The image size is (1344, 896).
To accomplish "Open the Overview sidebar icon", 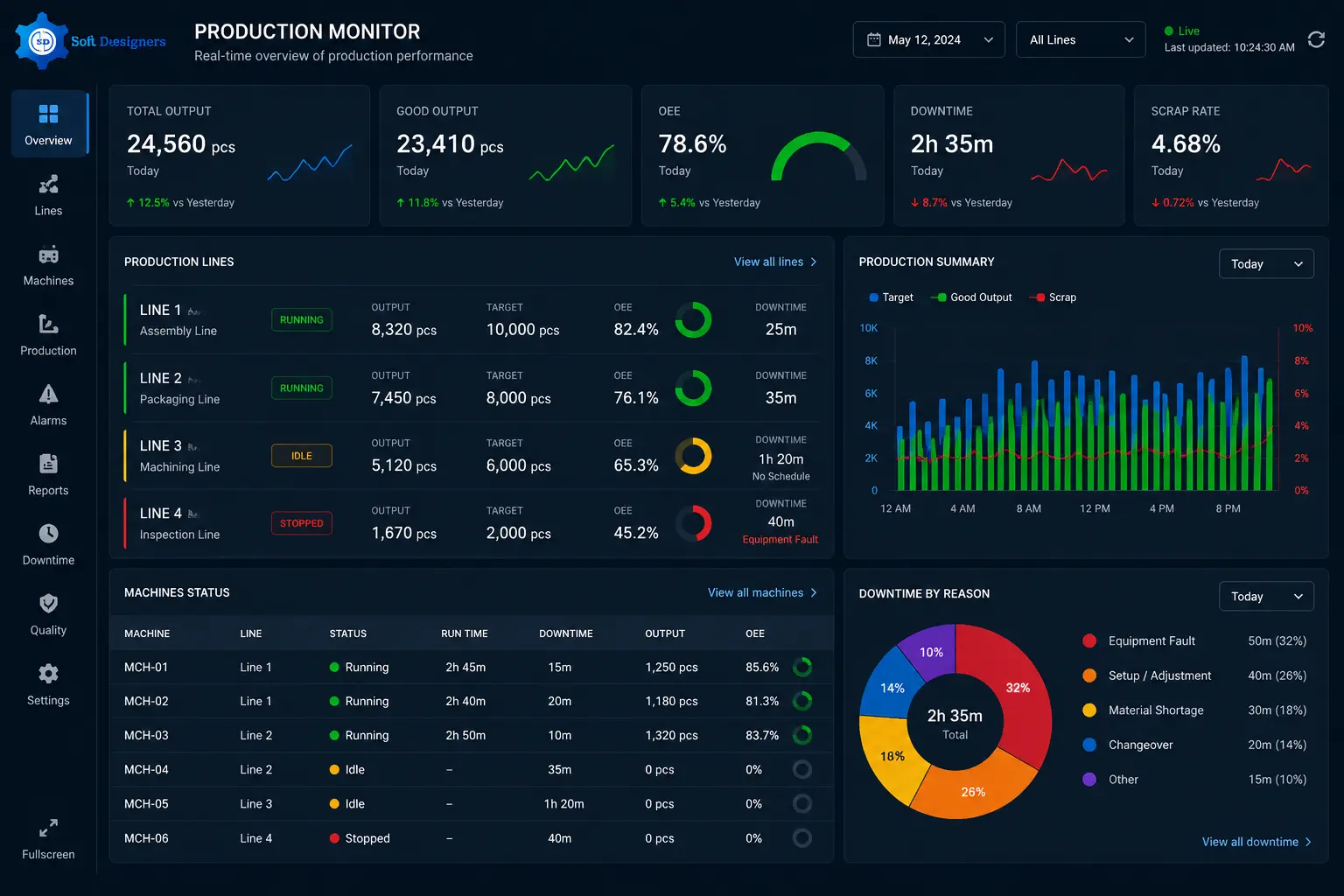I will click(x=48, y=114).
